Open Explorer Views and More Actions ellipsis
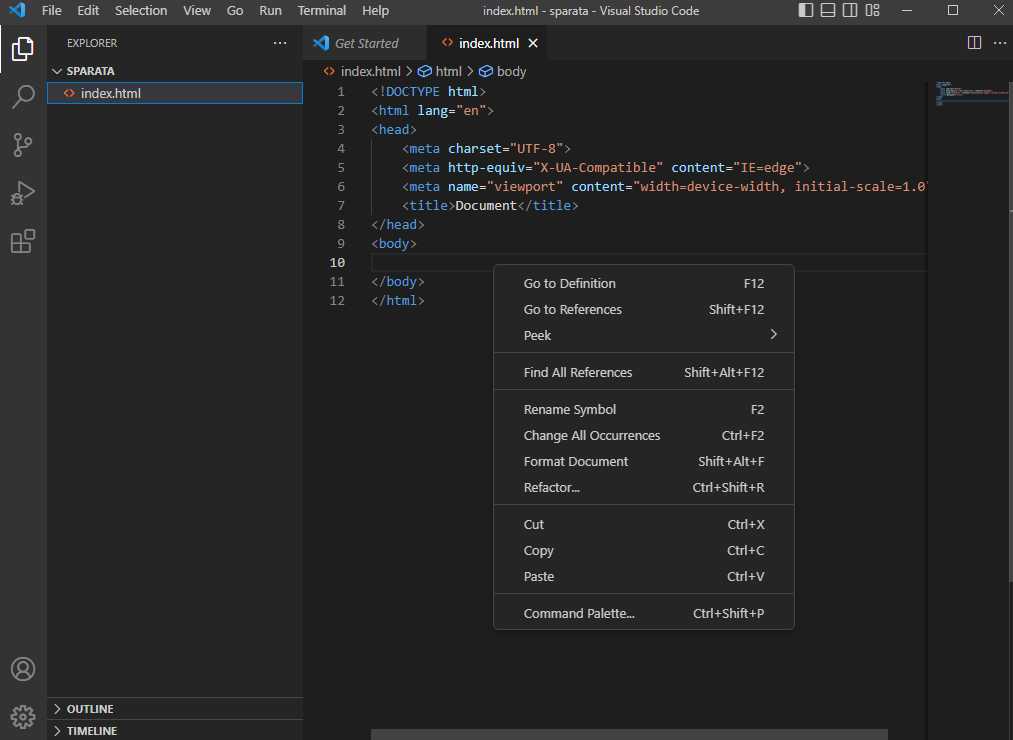The image size is (1013, 740). coord(280,43)
